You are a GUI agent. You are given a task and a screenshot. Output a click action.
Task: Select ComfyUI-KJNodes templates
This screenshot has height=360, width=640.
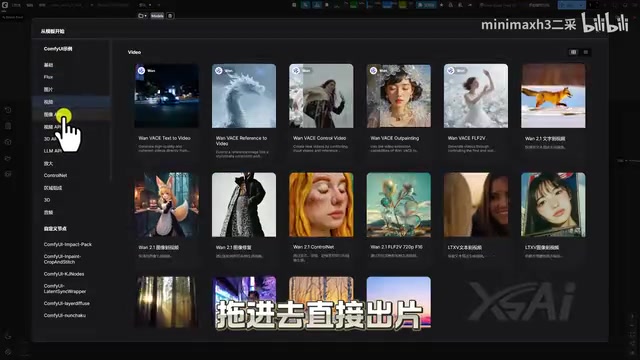(x=64, y=274)
